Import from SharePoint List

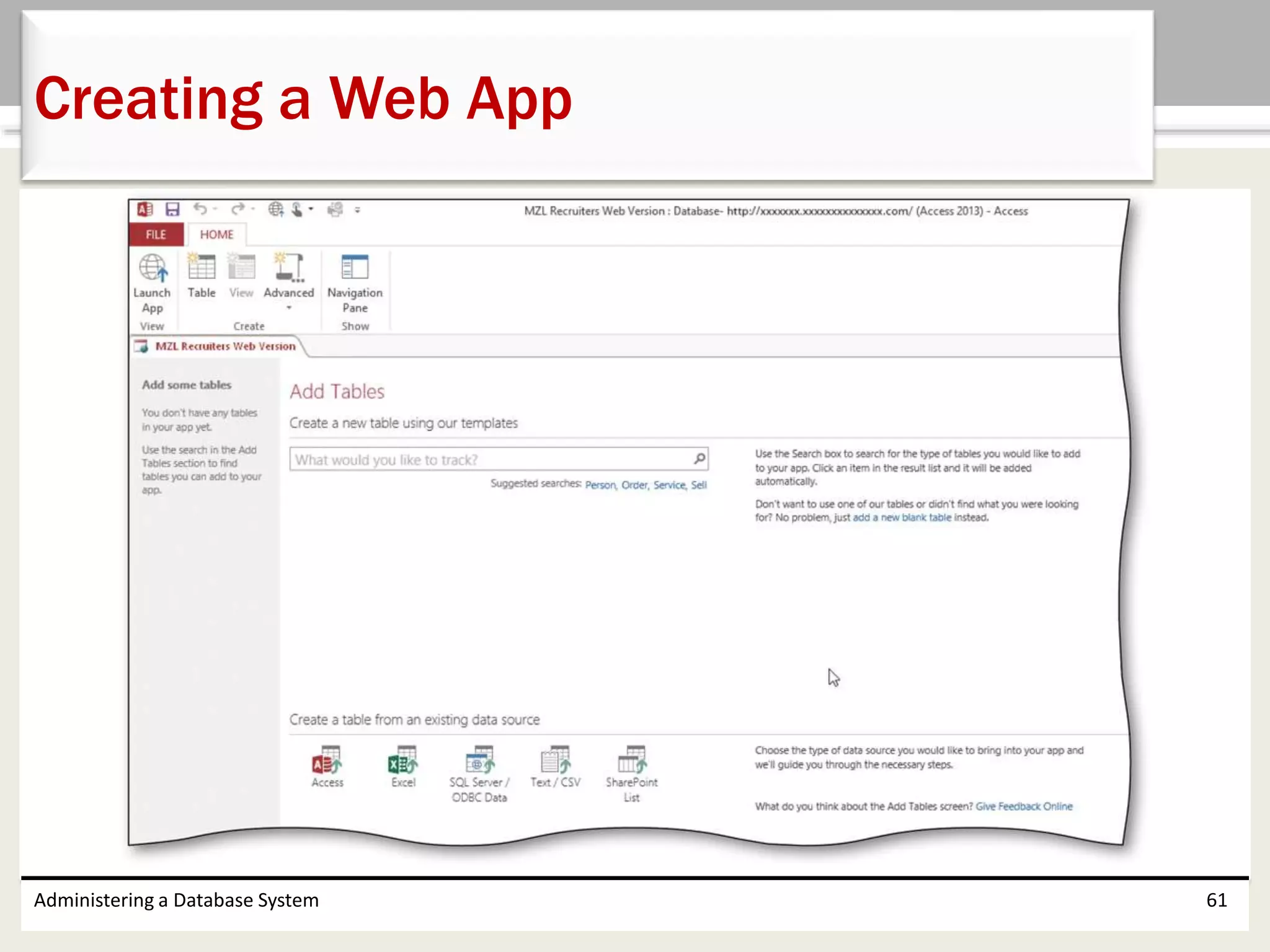coord(632,774)
